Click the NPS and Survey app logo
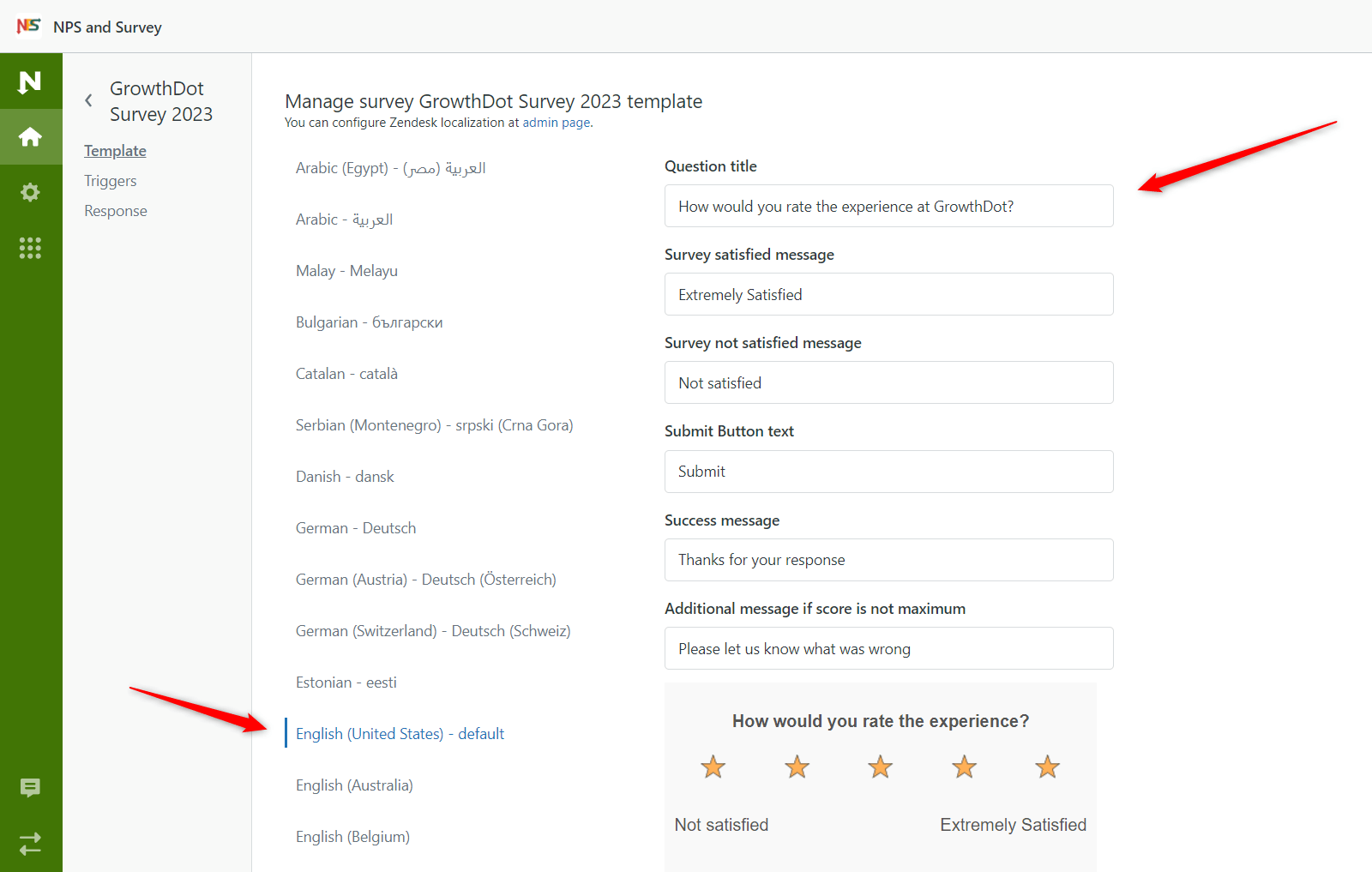This screenshot has width=1372, height=872. tap(28, 26)
